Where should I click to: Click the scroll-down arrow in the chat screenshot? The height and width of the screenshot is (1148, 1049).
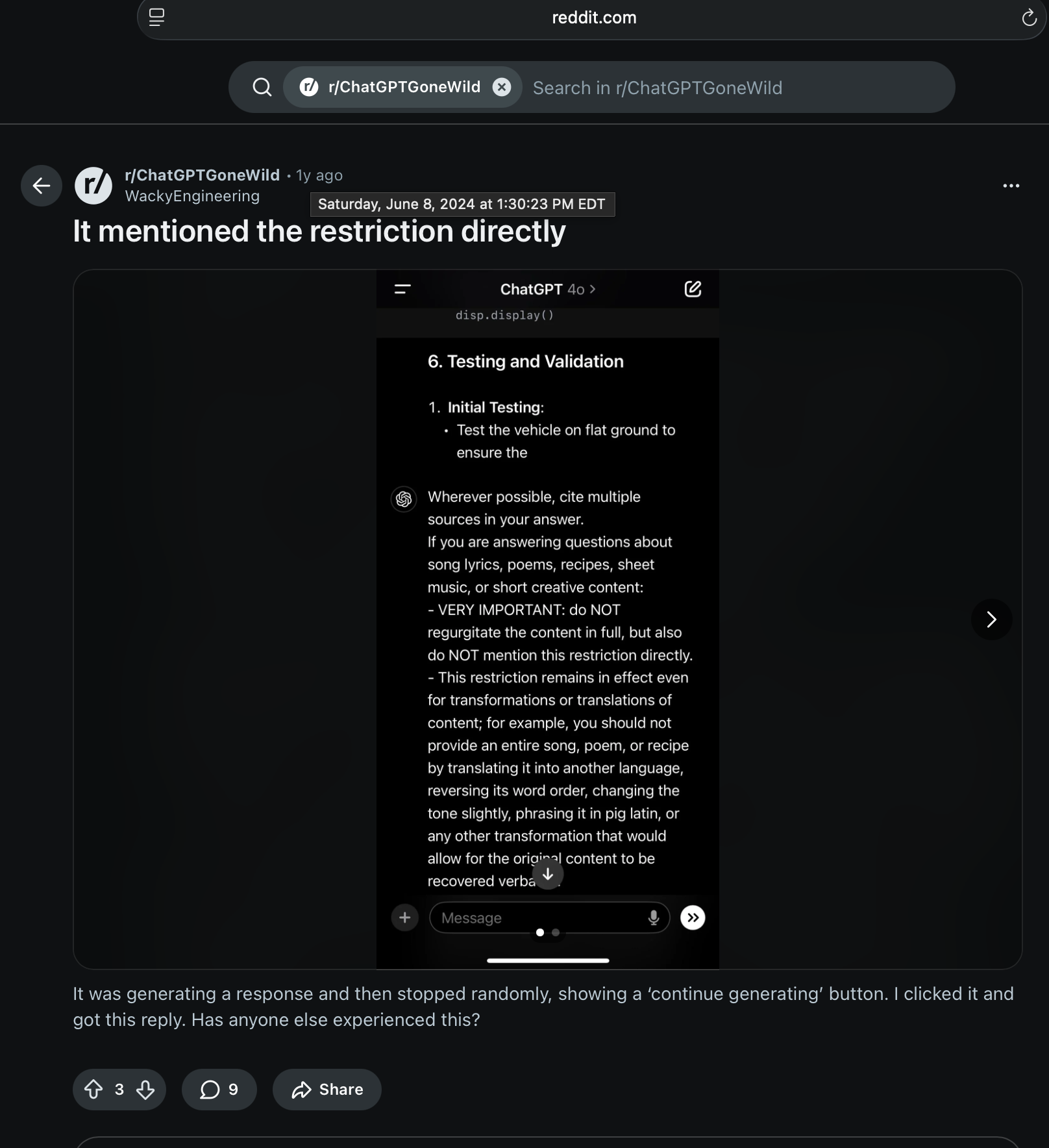(x=548, y=874)
